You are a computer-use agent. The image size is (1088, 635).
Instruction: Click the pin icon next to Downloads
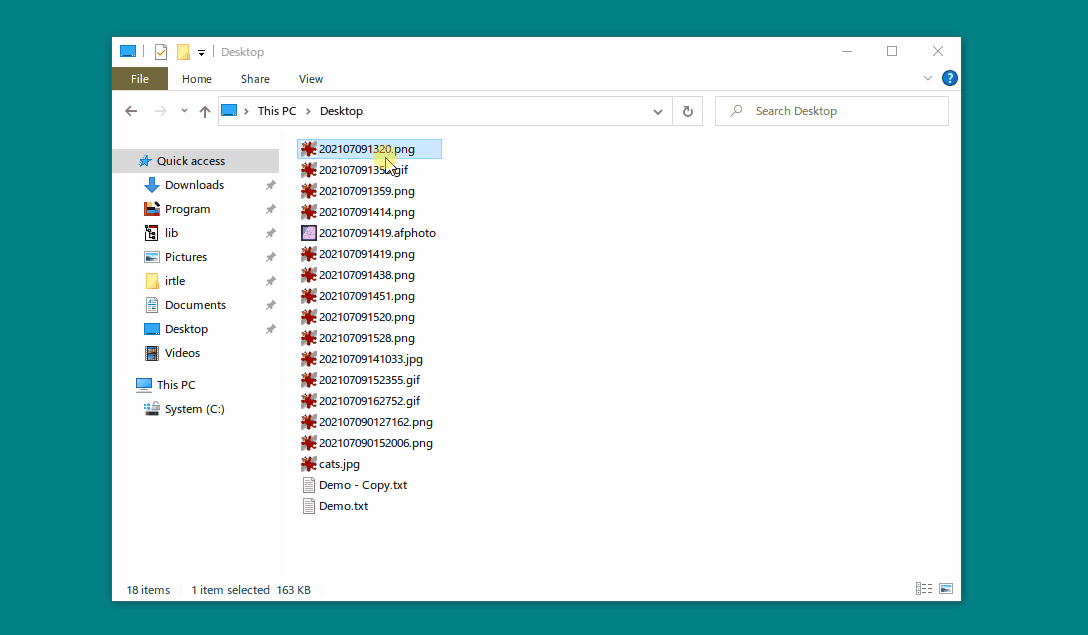[x=271, y=185]
